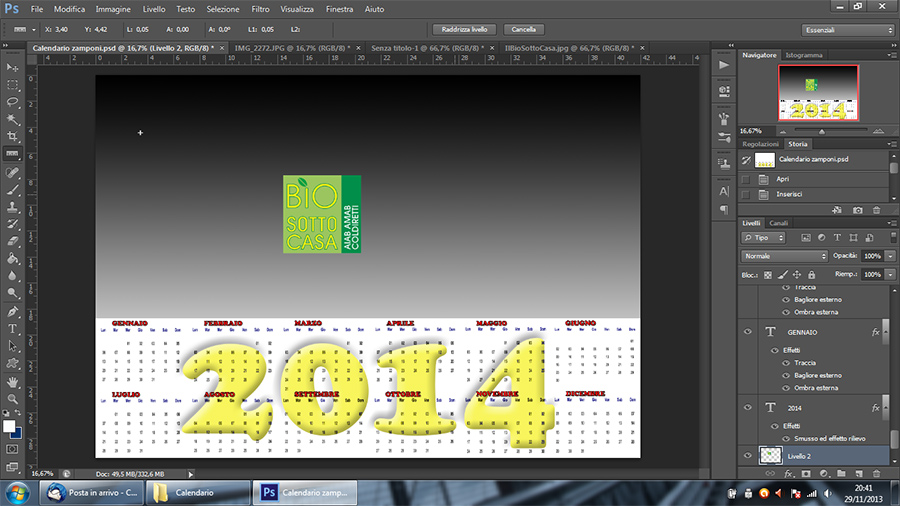
Task: Open the Filtro menu
Action: 259,8
